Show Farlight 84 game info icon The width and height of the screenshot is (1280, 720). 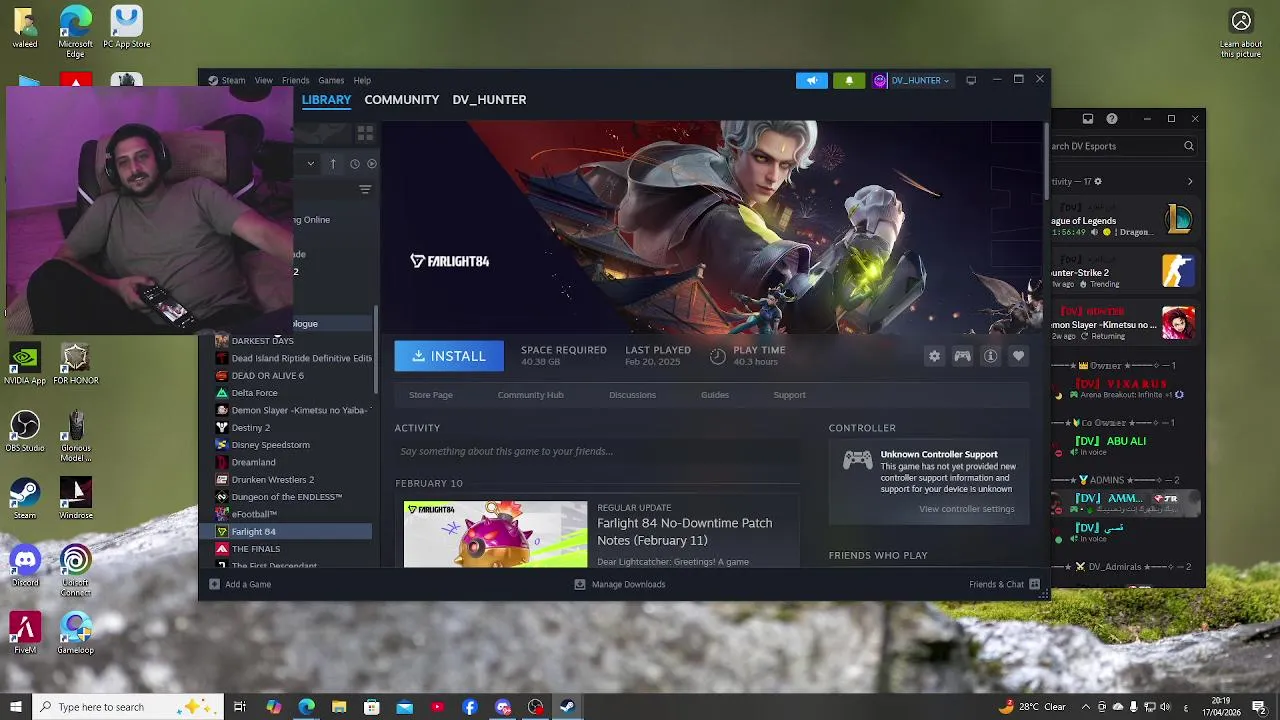point(990,356)
